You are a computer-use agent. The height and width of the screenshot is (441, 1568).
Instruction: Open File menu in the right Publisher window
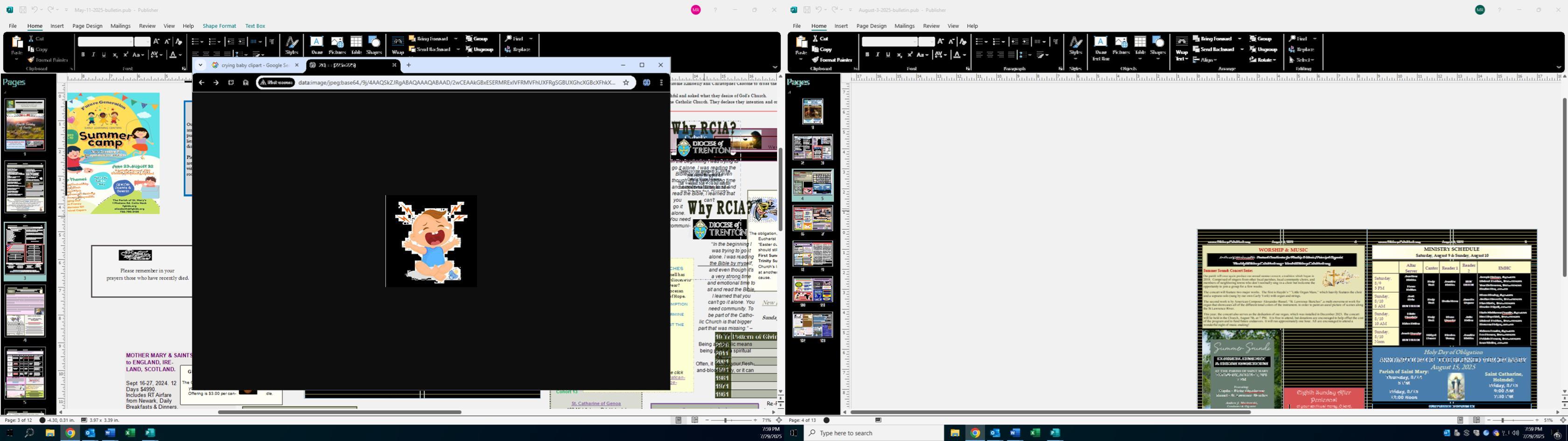point(797,26)
